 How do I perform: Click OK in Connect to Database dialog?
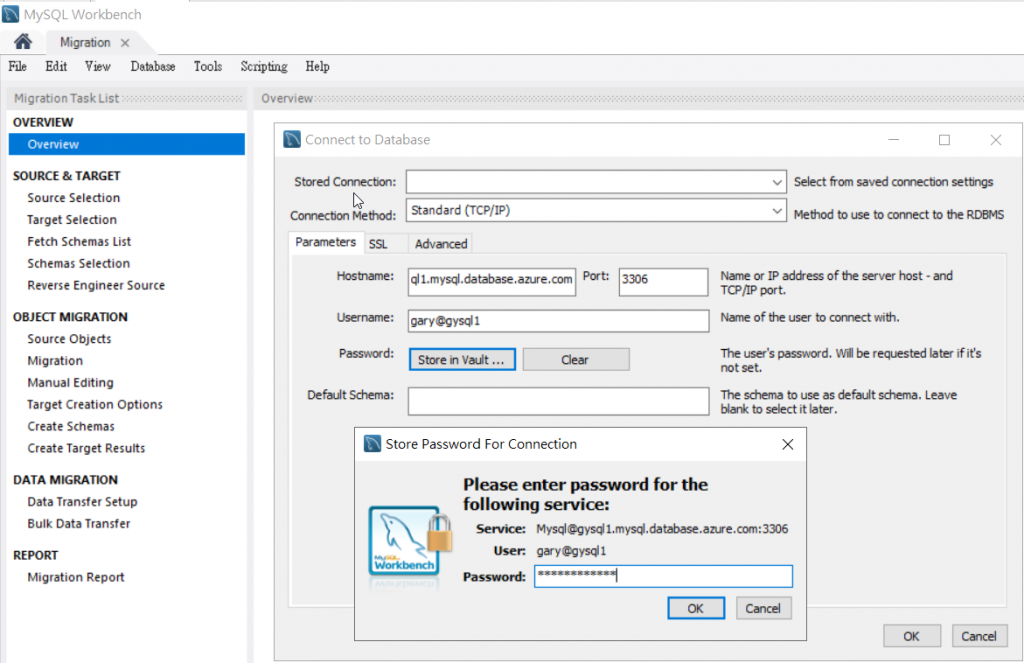[912, 636]
